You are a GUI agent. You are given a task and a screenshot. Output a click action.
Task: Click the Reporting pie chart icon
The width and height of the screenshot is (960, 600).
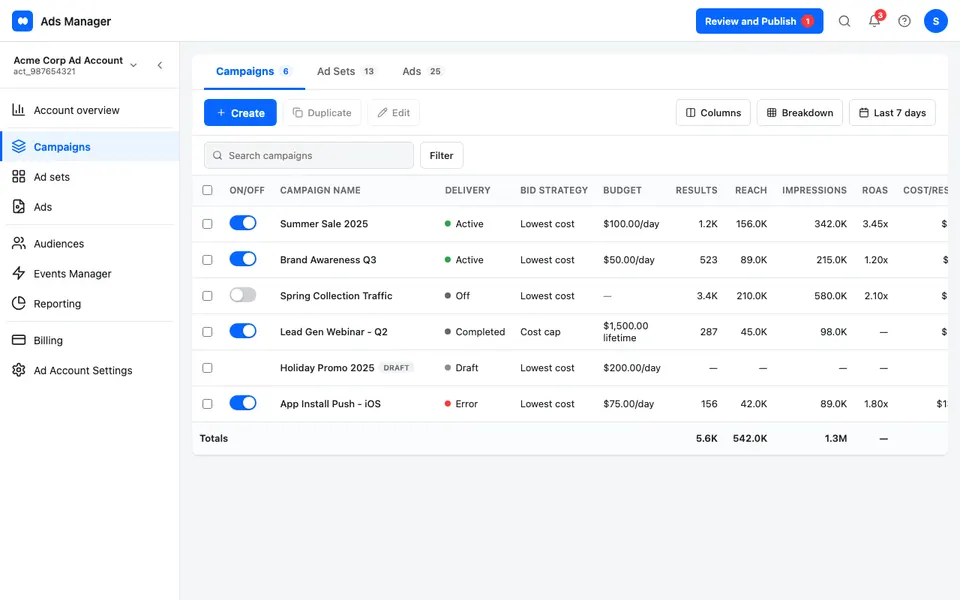[19, 303]
